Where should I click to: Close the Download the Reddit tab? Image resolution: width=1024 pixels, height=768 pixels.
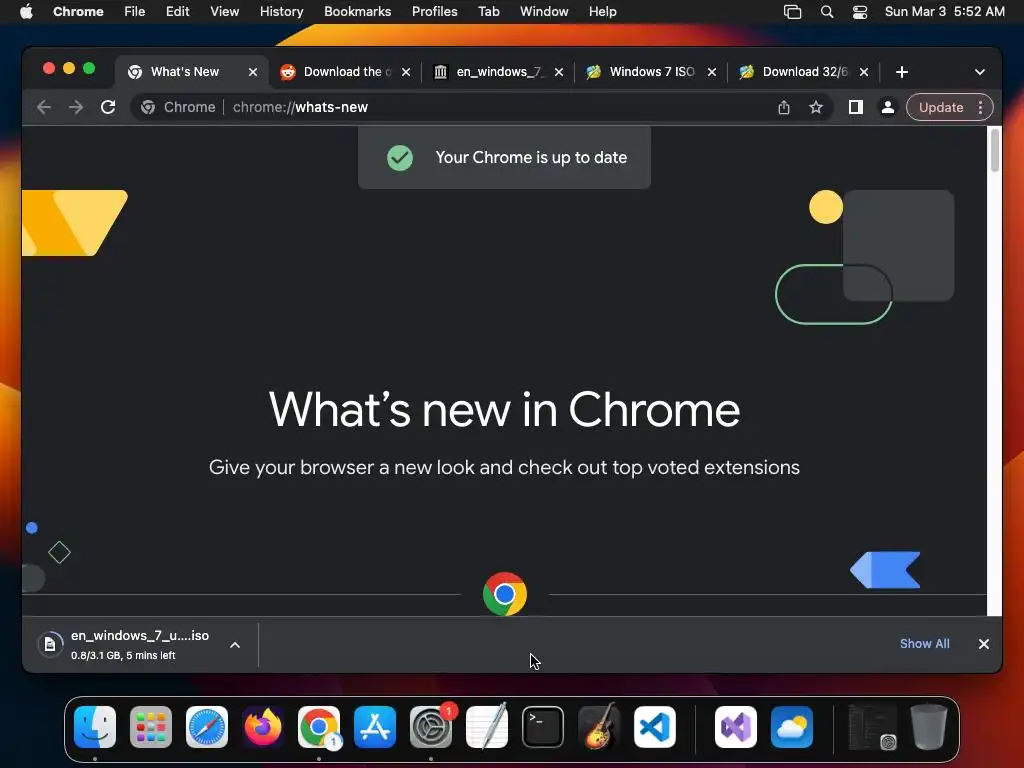click(406, 72)
